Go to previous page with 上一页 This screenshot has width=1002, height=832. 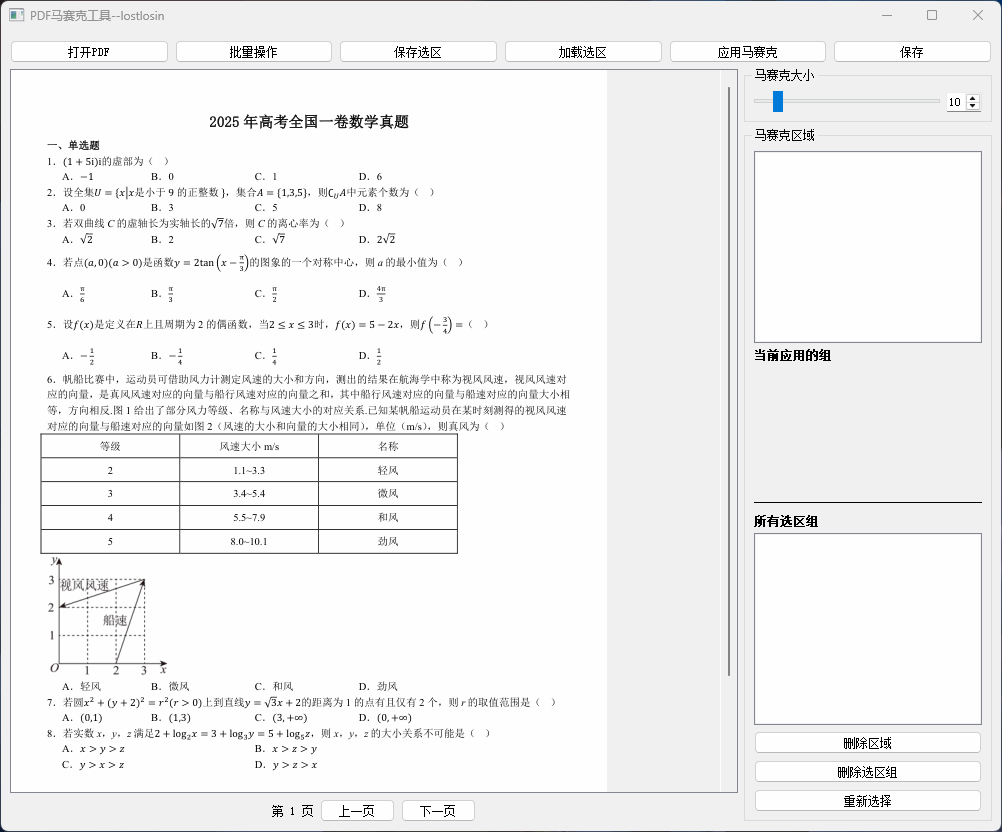click(356, 810)
